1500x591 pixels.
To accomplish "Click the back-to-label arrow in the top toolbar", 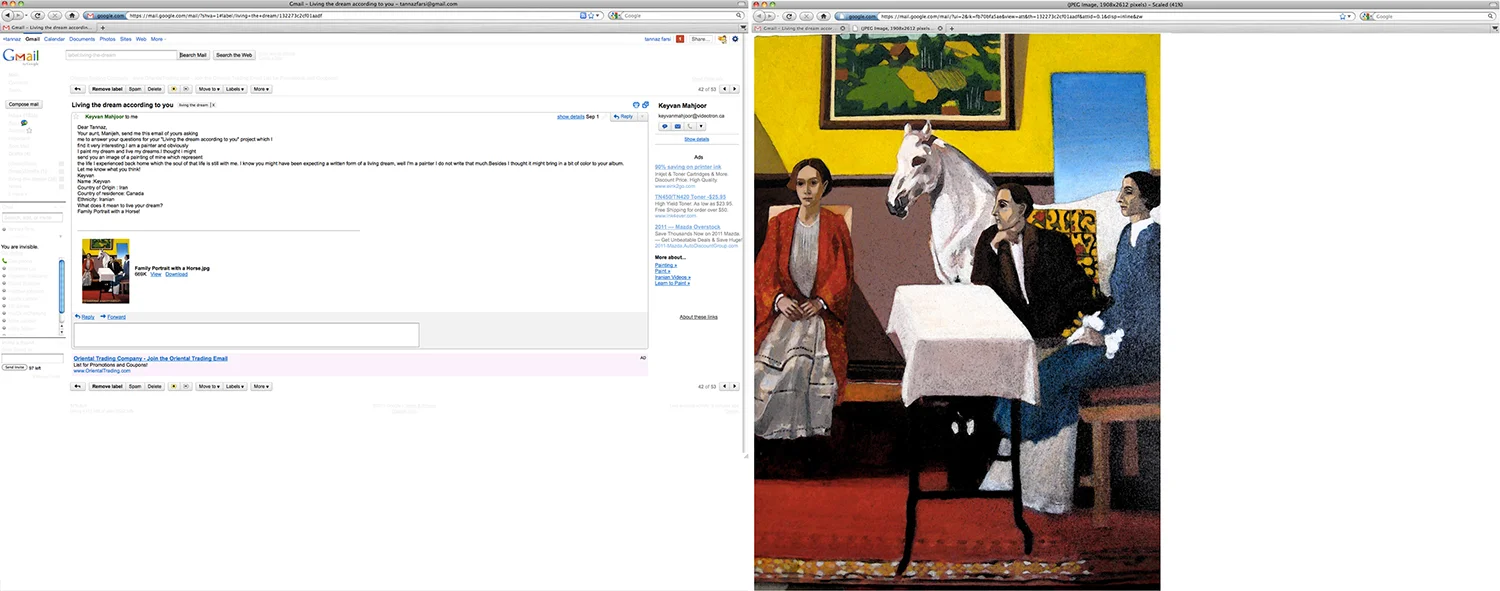I will (77, 89).
